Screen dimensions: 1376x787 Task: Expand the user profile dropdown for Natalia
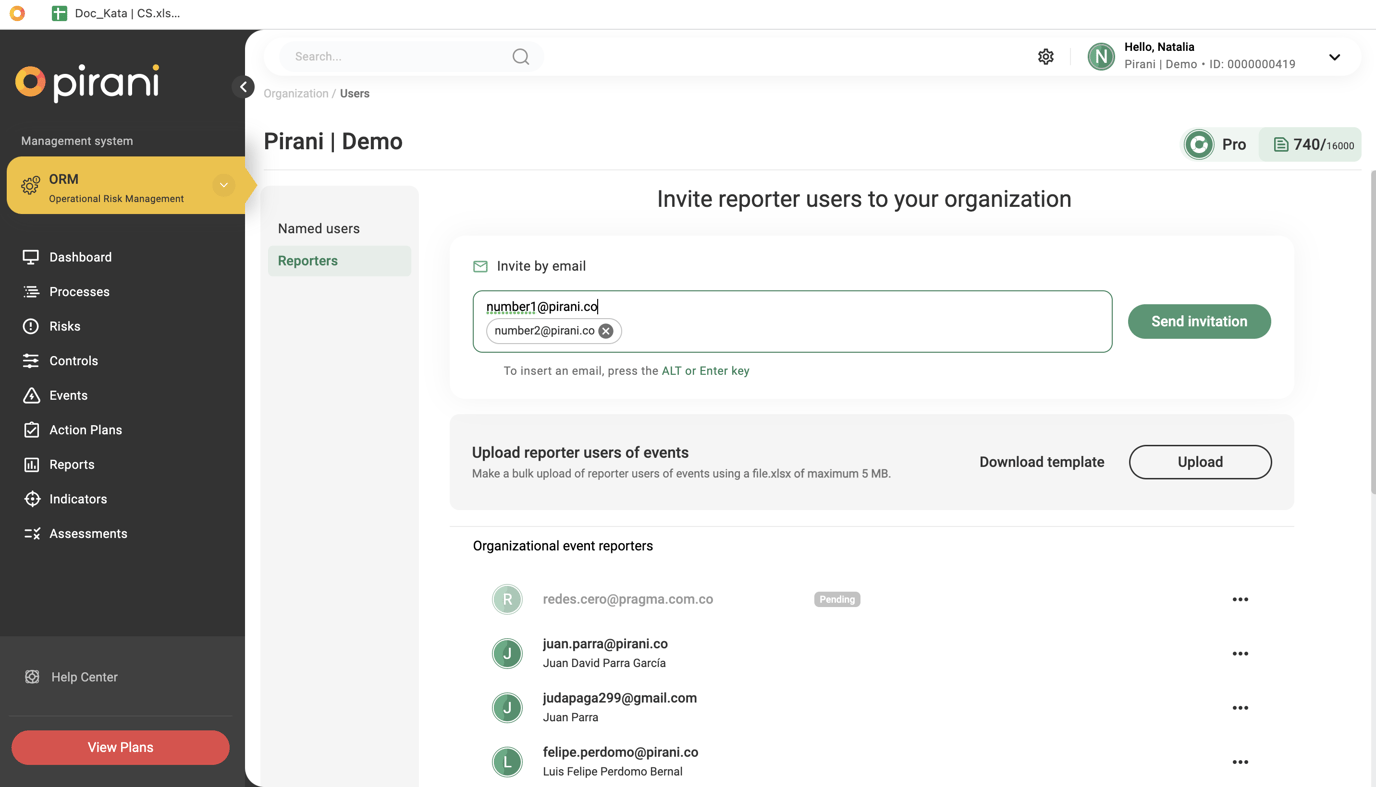(x=1334, y=57)
